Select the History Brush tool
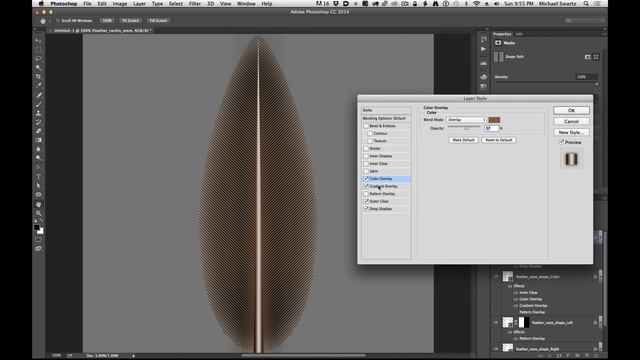 pyautogui.click(x=38, y=122)
